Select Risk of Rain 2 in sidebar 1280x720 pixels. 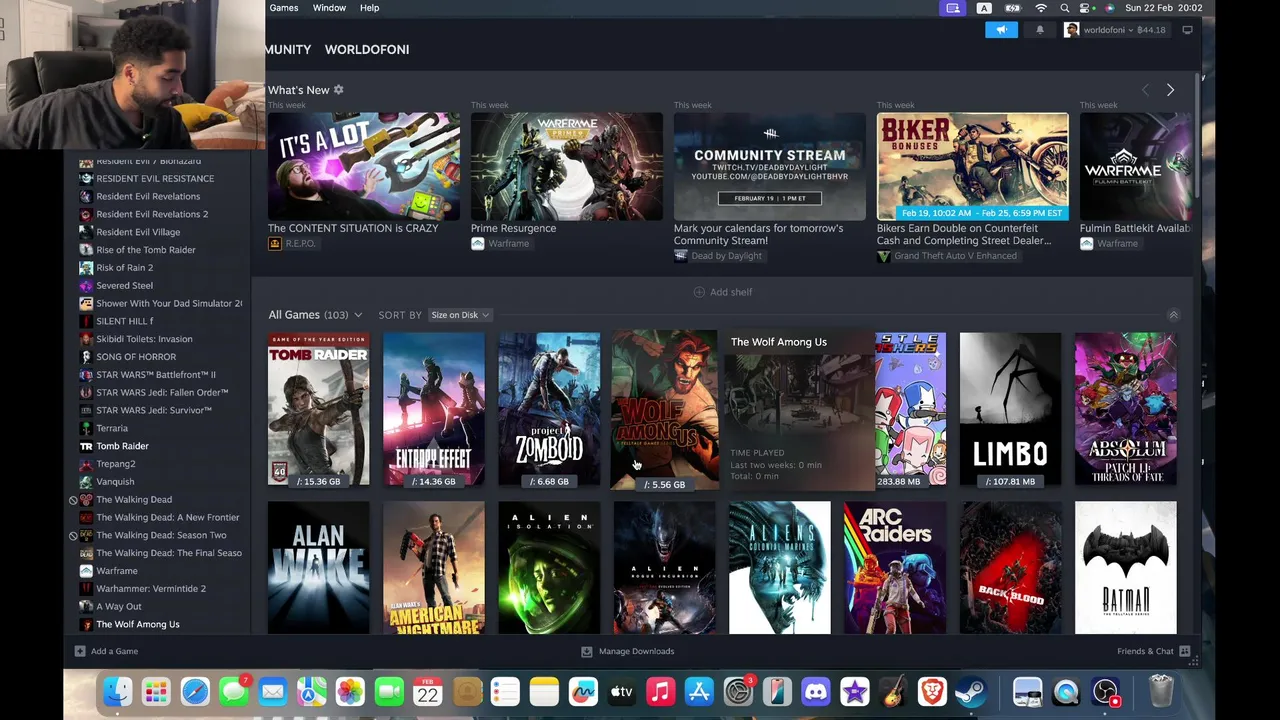(125, 268)
